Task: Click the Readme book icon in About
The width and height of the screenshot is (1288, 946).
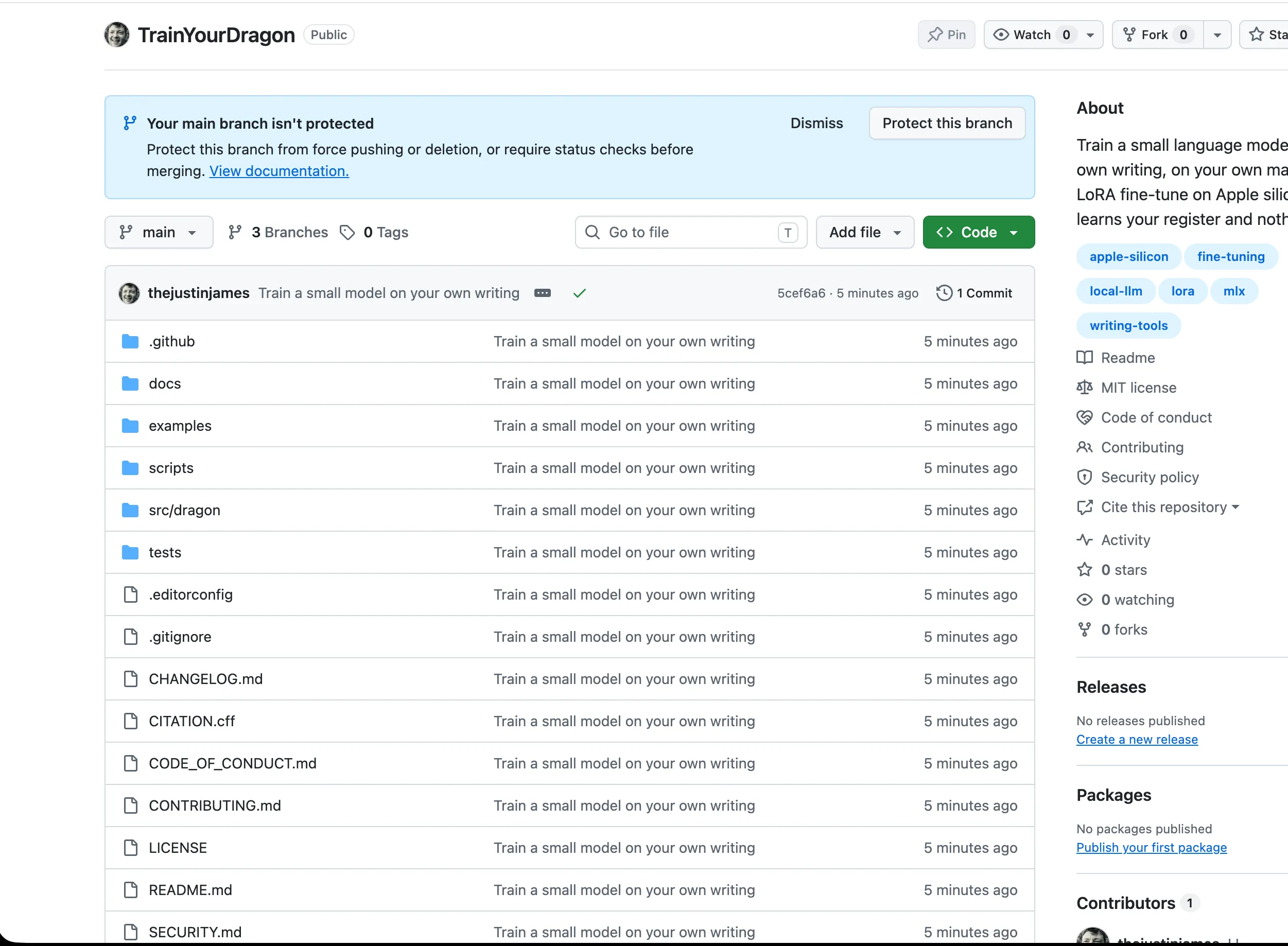Action: click(x=1085, y=358)
